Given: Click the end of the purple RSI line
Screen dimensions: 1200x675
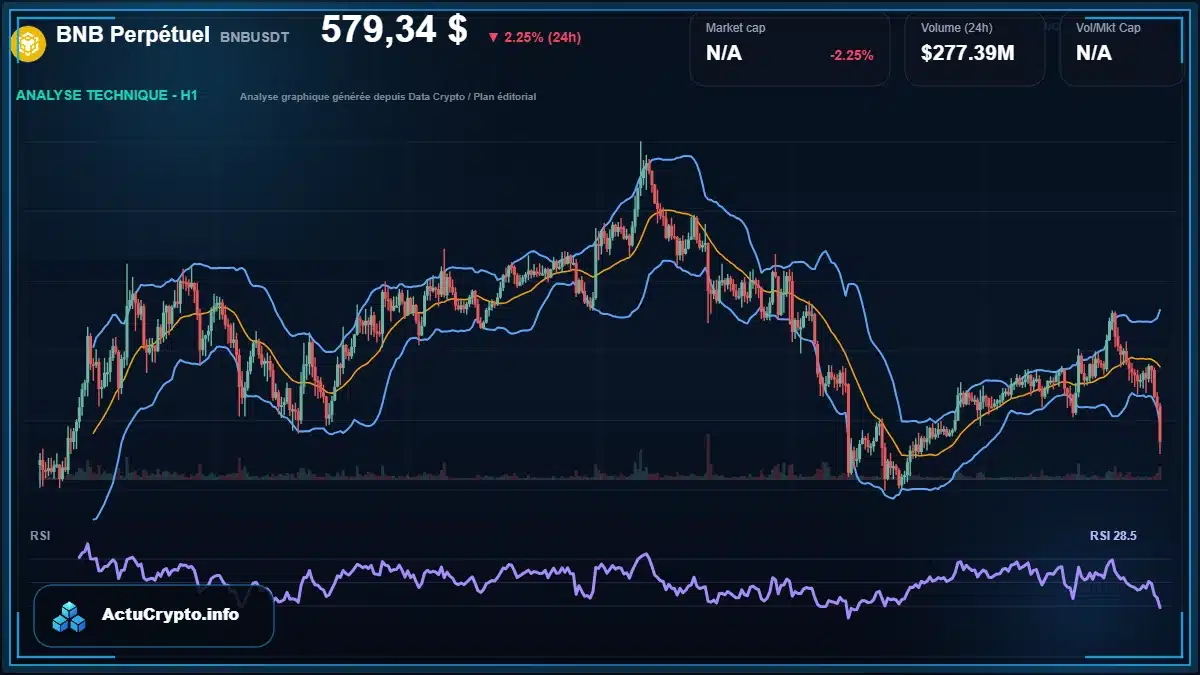Looking at the screenshot, I should [x=1160, y=607].
